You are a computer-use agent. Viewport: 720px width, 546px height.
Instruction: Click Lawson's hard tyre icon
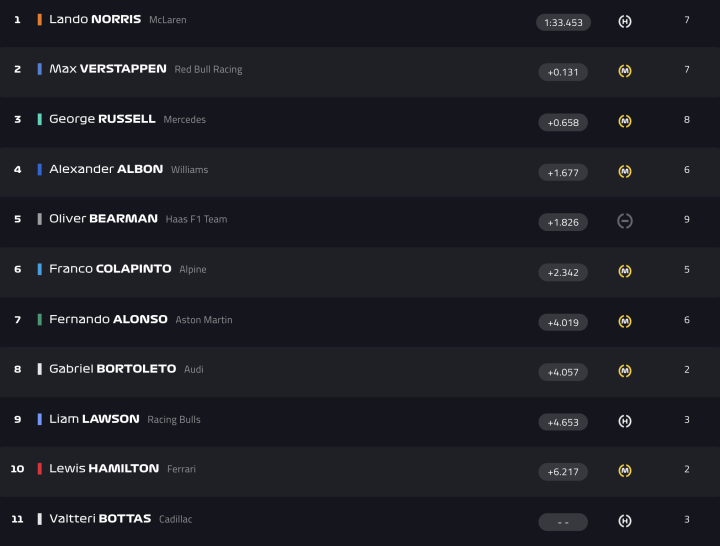625,421
